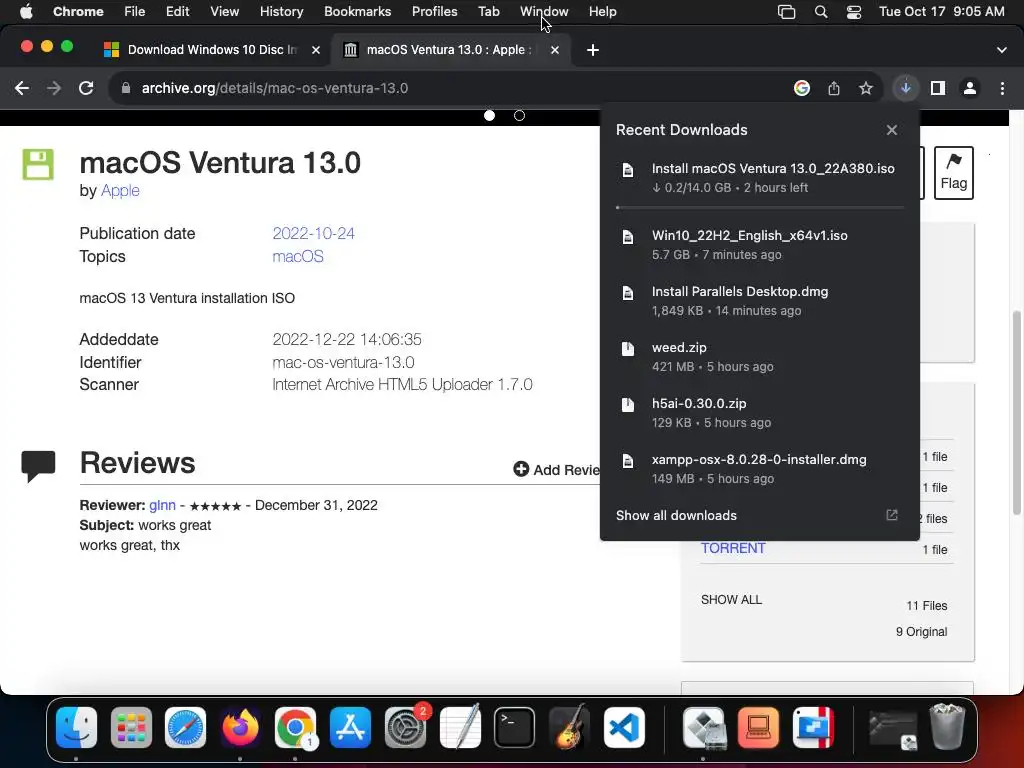Click the Install macOS Ventura 13.0_22A380.iso download

pyautogui.click(x=760, y=178)
